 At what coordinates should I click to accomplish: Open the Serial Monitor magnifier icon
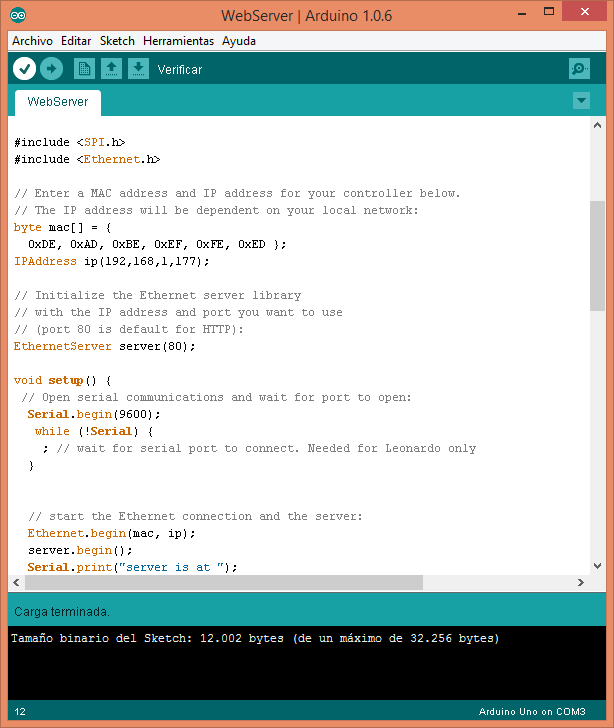coord(579,69)
